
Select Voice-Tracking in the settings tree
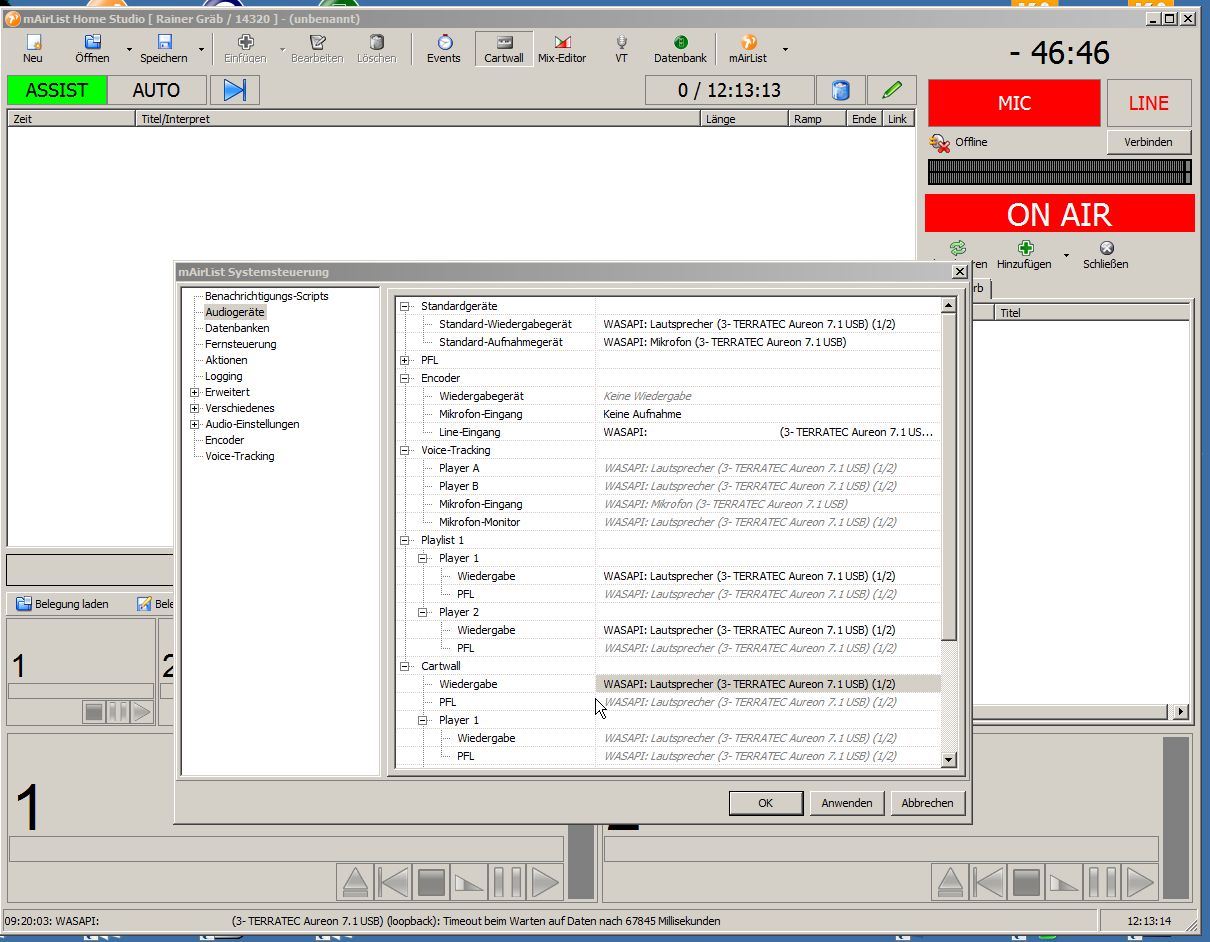pyautogui.click(x=239, y=456)
